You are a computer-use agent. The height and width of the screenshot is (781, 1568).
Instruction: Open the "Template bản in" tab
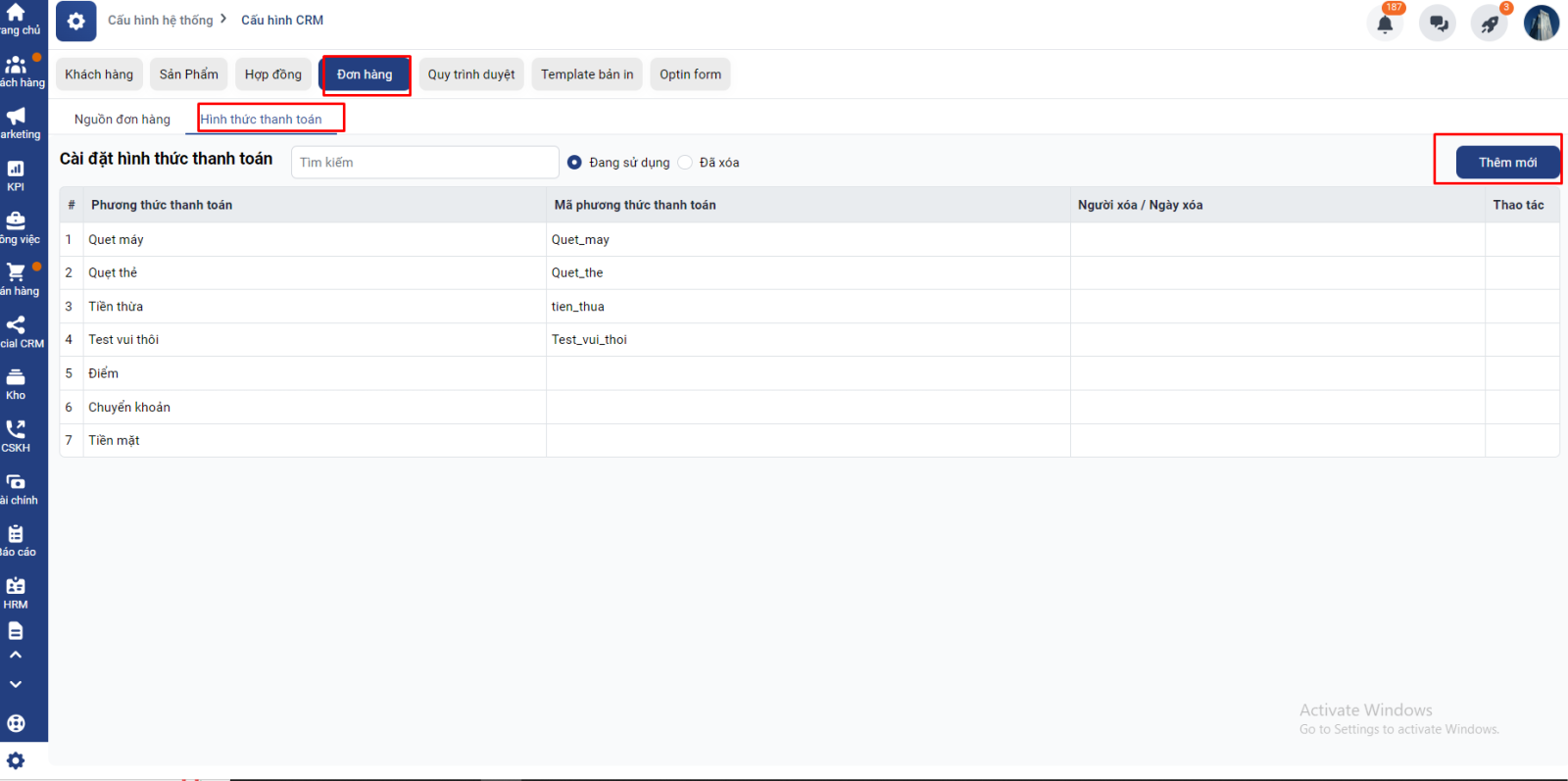point(586,74)
